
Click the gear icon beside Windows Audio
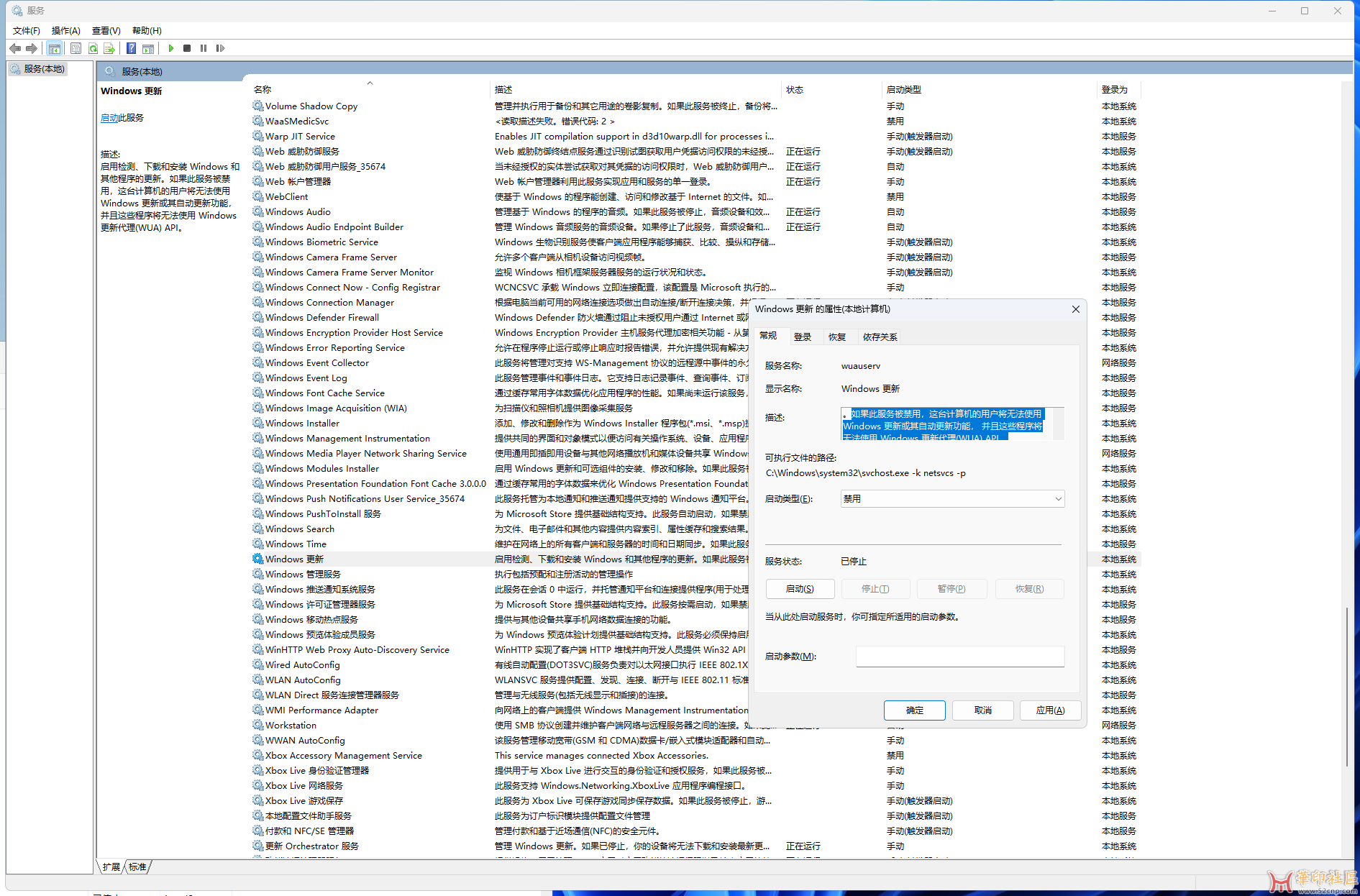257,211
